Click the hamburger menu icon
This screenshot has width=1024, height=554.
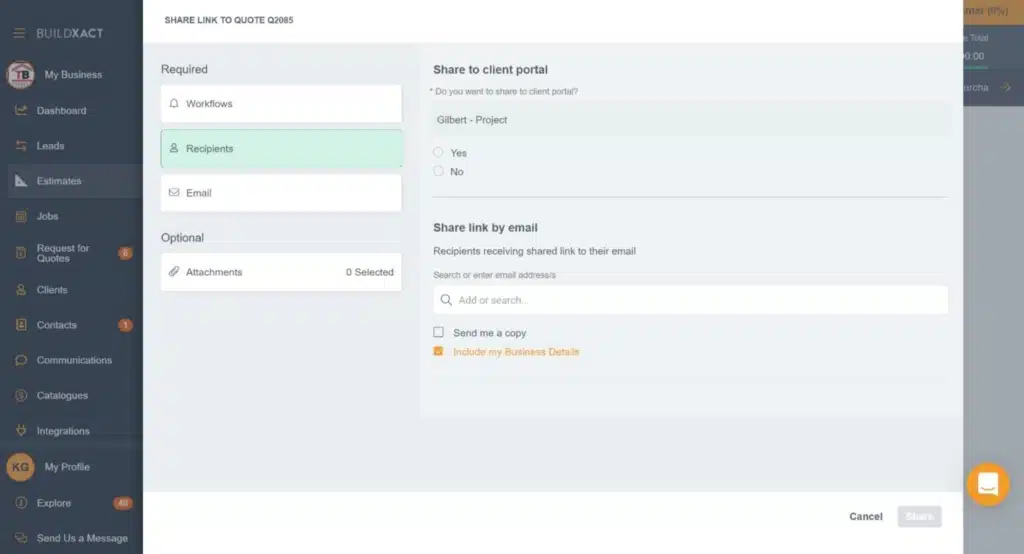(19, 33)
